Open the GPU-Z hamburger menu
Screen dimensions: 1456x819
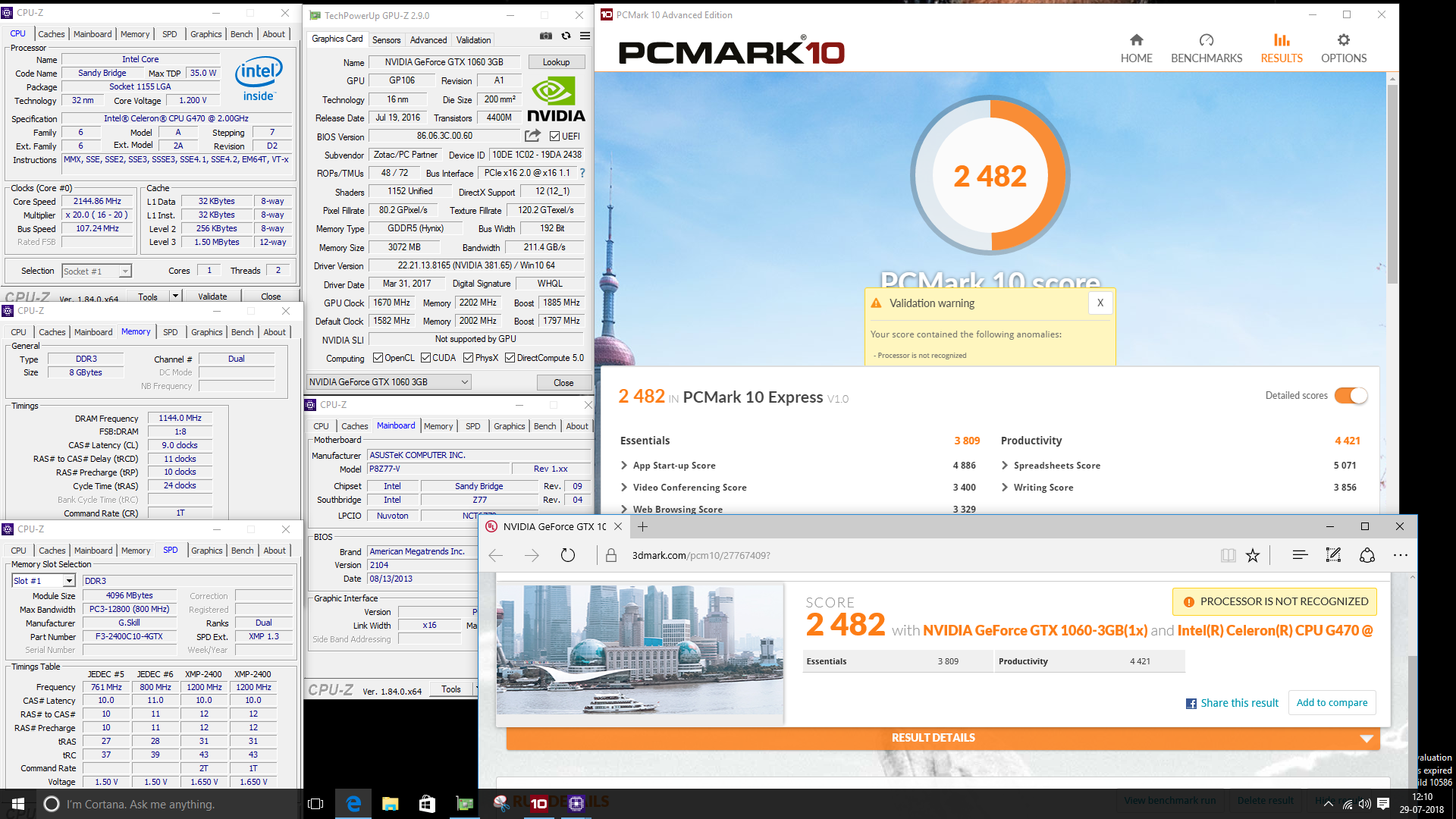click(585, 36)
